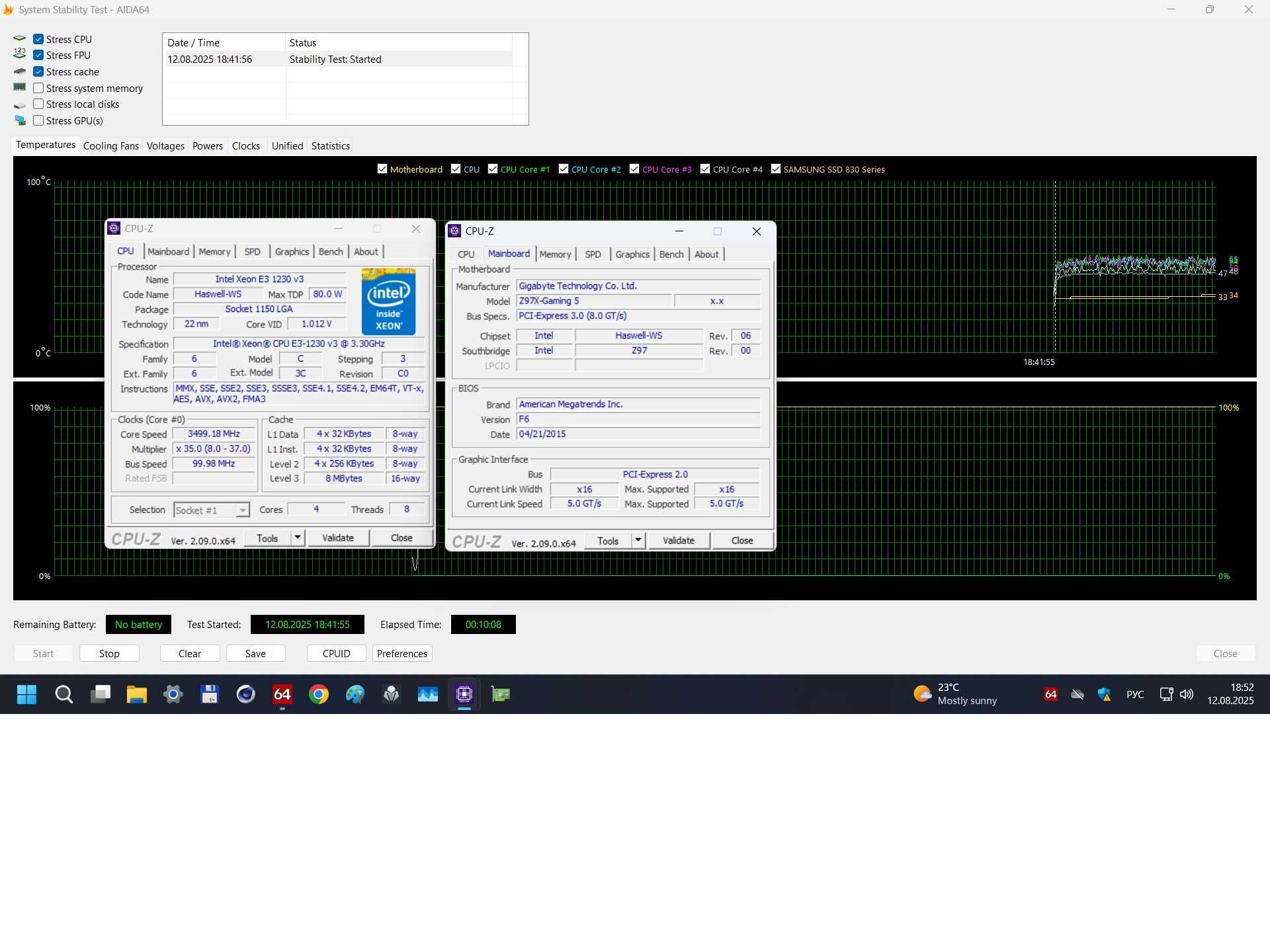Open Tools dropdown arrow in left CPU-Z
The height and width of the screenshot is (952, 1270).
(298, 537)
